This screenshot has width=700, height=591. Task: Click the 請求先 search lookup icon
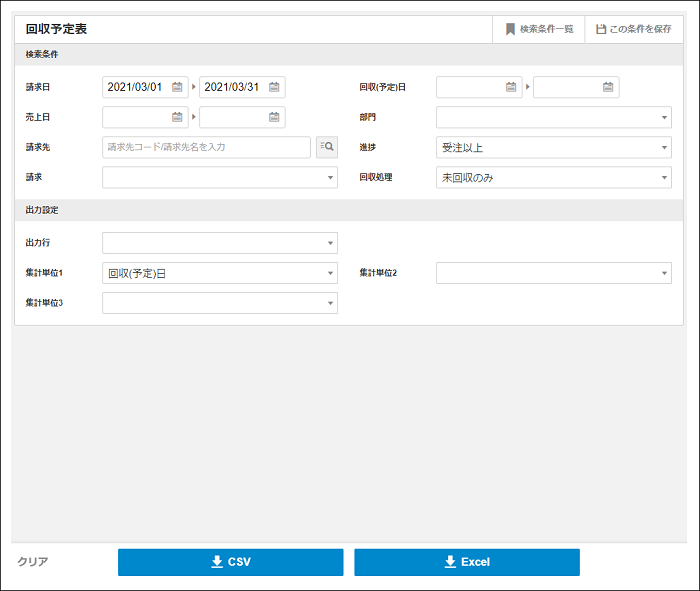(x=327, y=147)
